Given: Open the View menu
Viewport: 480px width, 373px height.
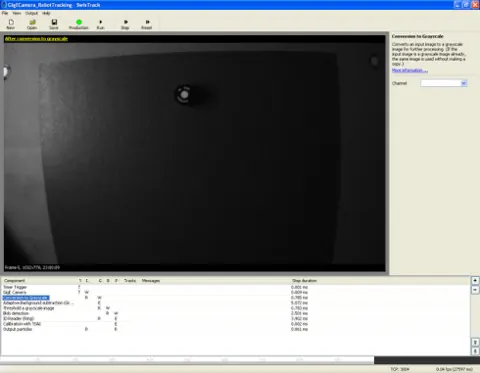Looking at the screenshot, I should (x=17, y=13).
